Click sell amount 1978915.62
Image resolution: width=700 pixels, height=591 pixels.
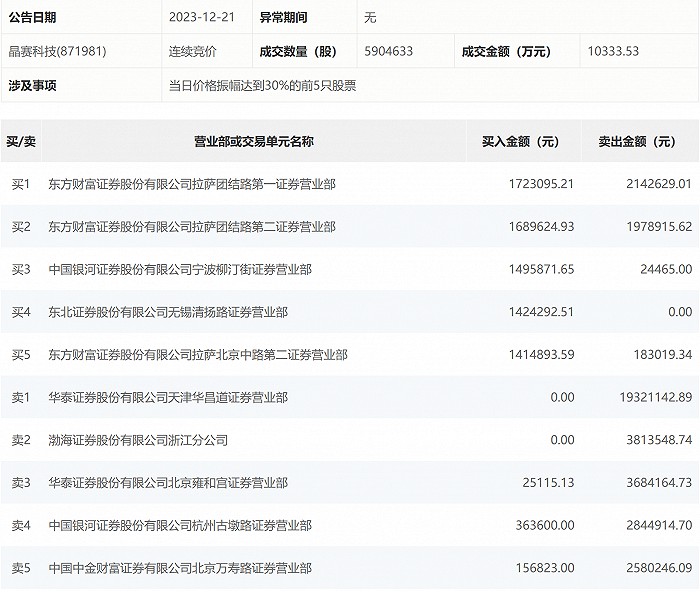(659, 227)
